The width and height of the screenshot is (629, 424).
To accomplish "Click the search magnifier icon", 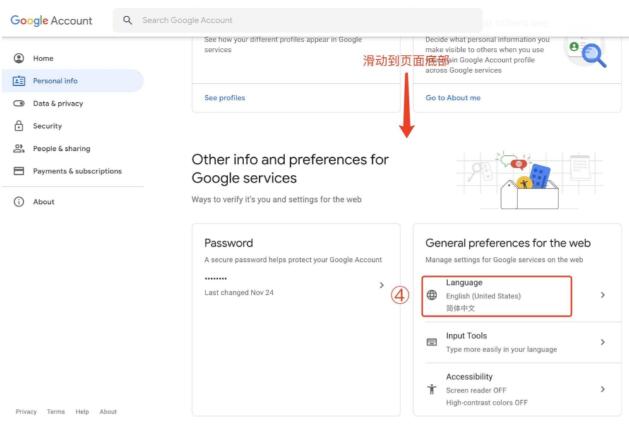I will [128, 20].
